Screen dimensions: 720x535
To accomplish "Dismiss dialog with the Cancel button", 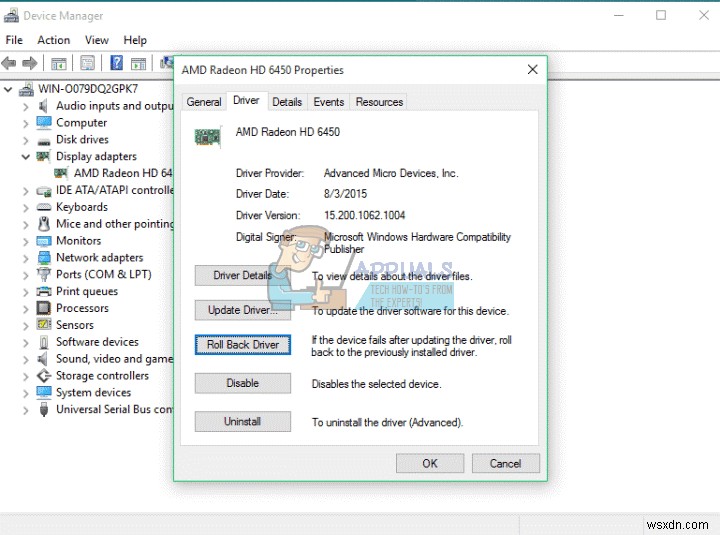I will [506, 463].
